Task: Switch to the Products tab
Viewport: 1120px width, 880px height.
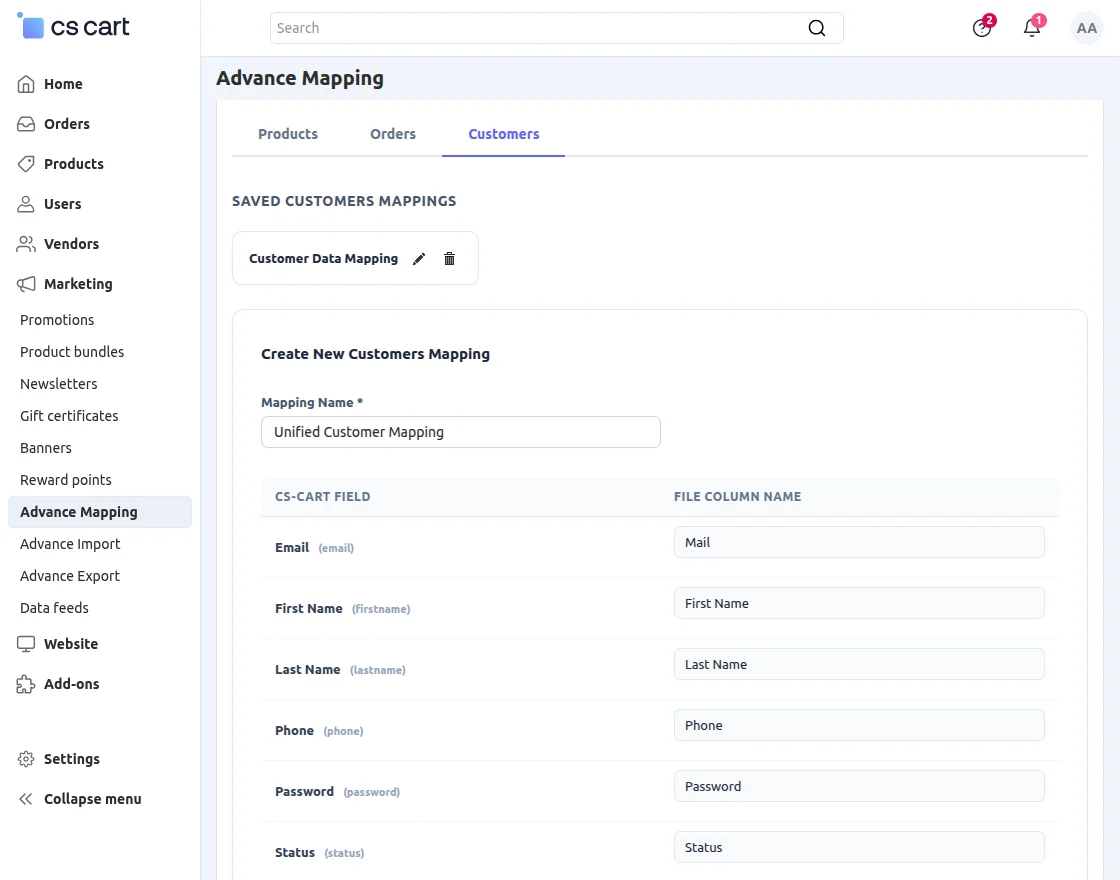Action: (x=288, y=134)
